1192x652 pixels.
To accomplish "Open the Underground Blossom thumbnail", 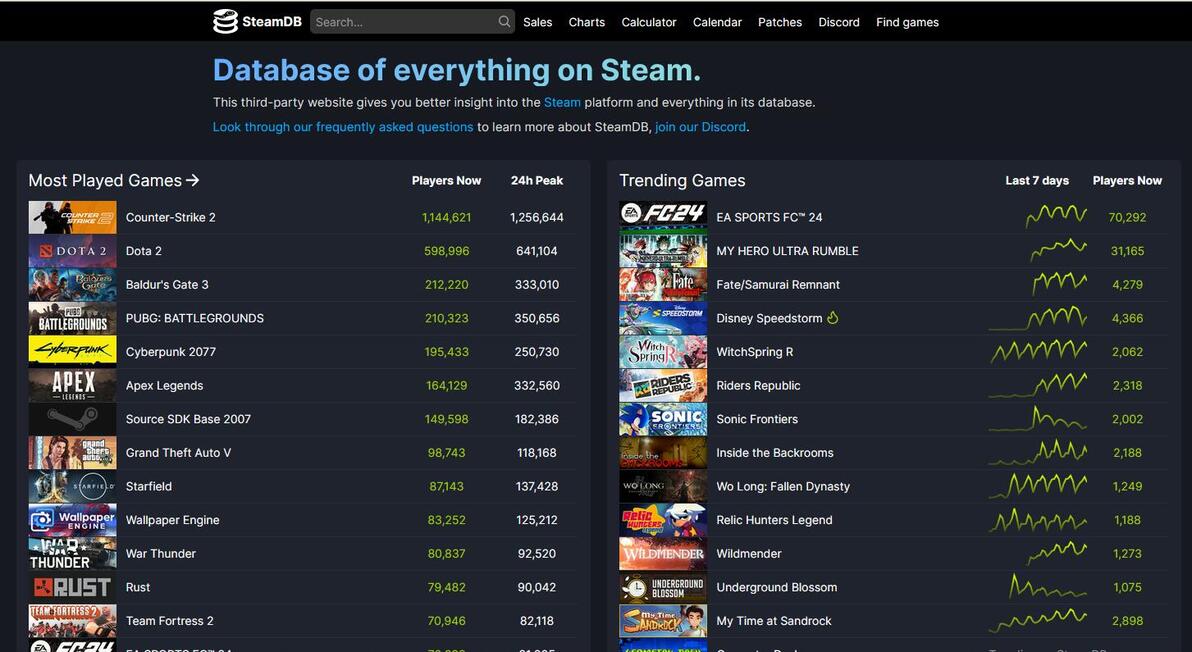I will coord(663,587).
